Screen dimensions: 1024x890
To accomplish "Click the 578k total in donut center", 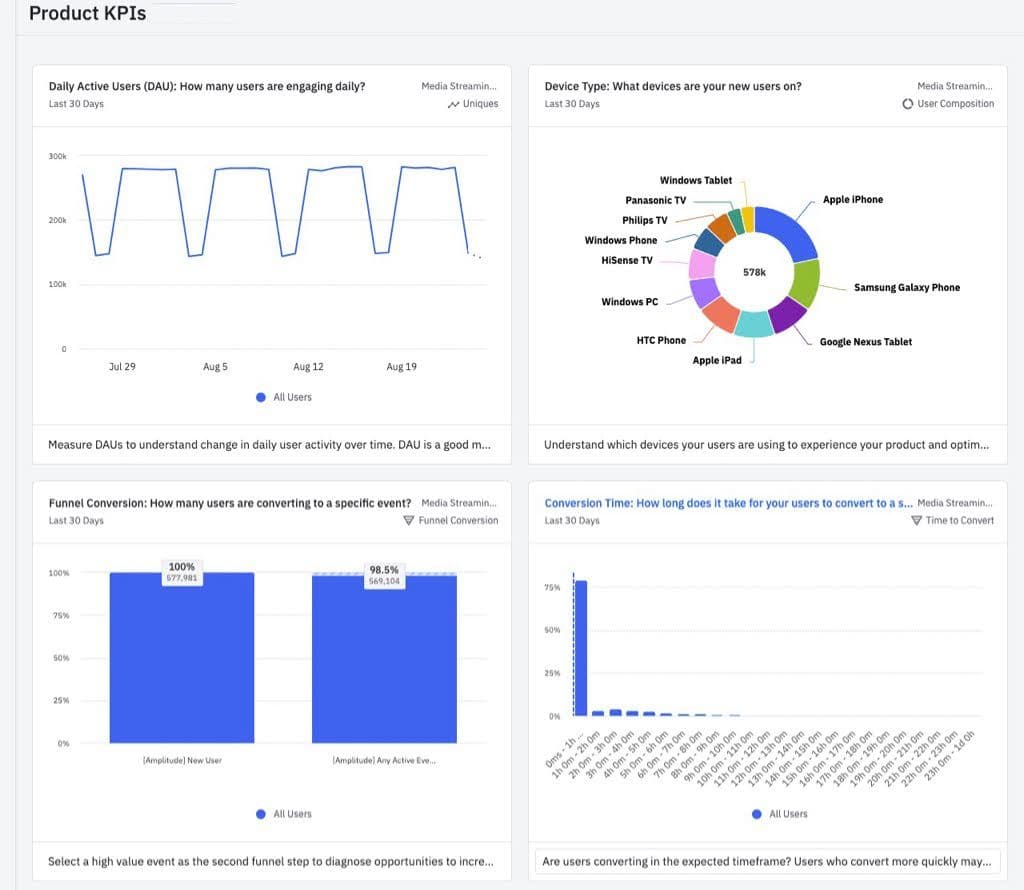I will (x=755, y=272).
